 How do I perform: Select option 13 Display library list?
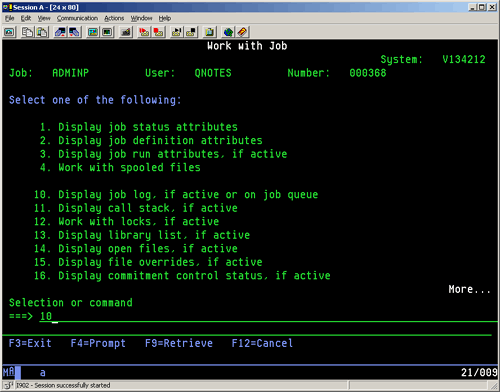(x=142, y=235)
